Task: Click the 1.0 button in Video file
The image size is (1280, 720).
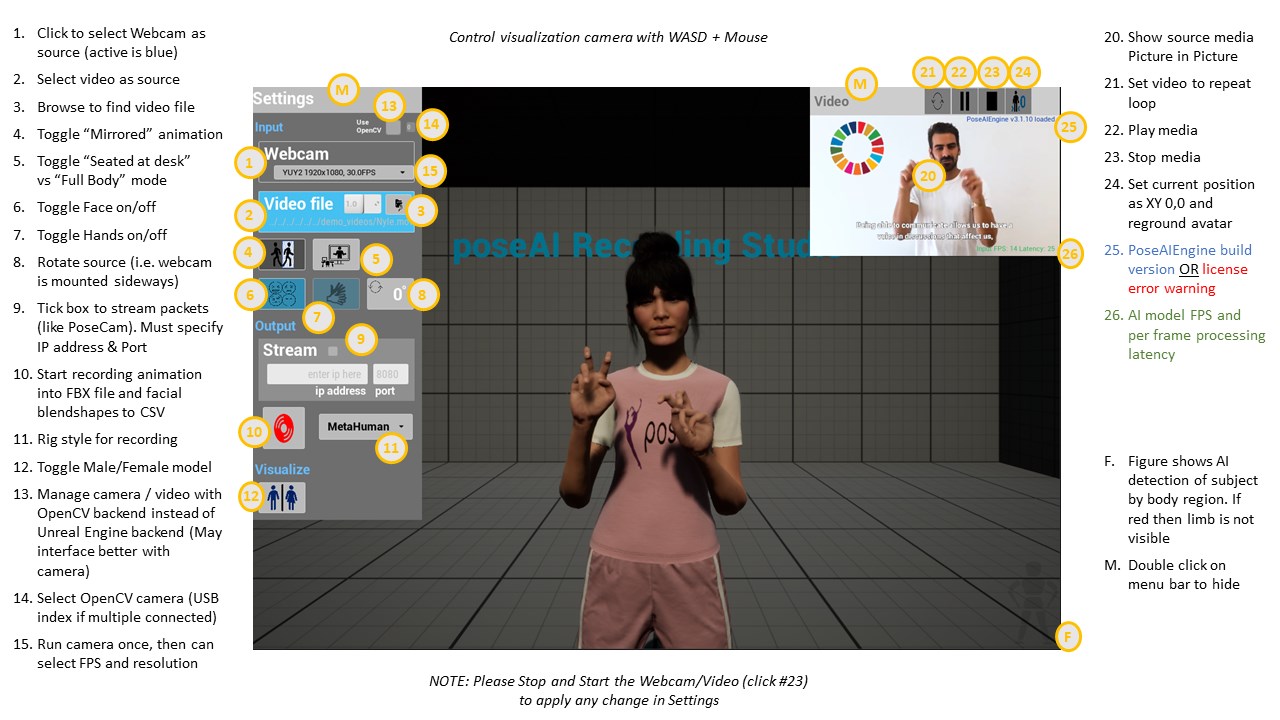Action: [x=352, y=203]
